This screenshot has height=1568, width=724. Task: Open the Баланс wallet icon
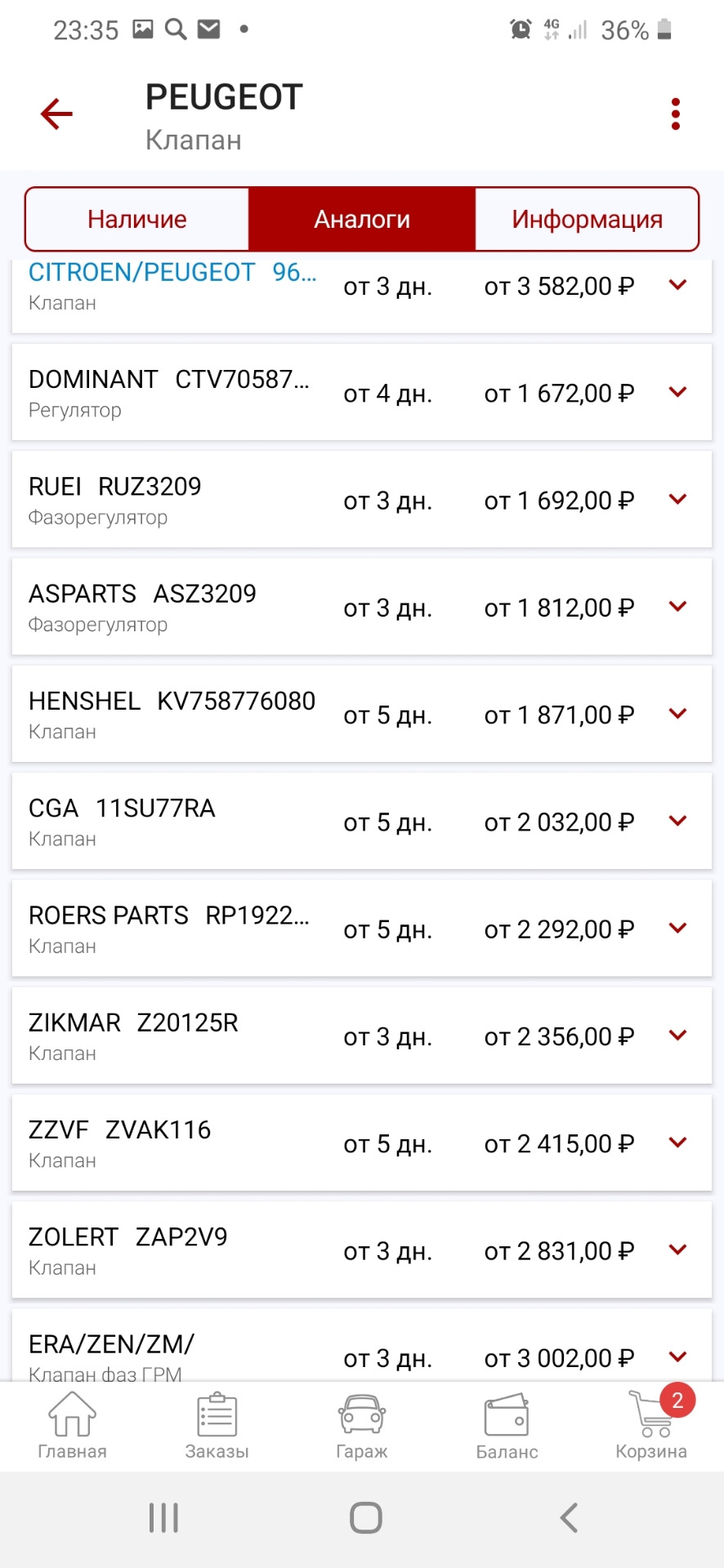point(507,1426)
